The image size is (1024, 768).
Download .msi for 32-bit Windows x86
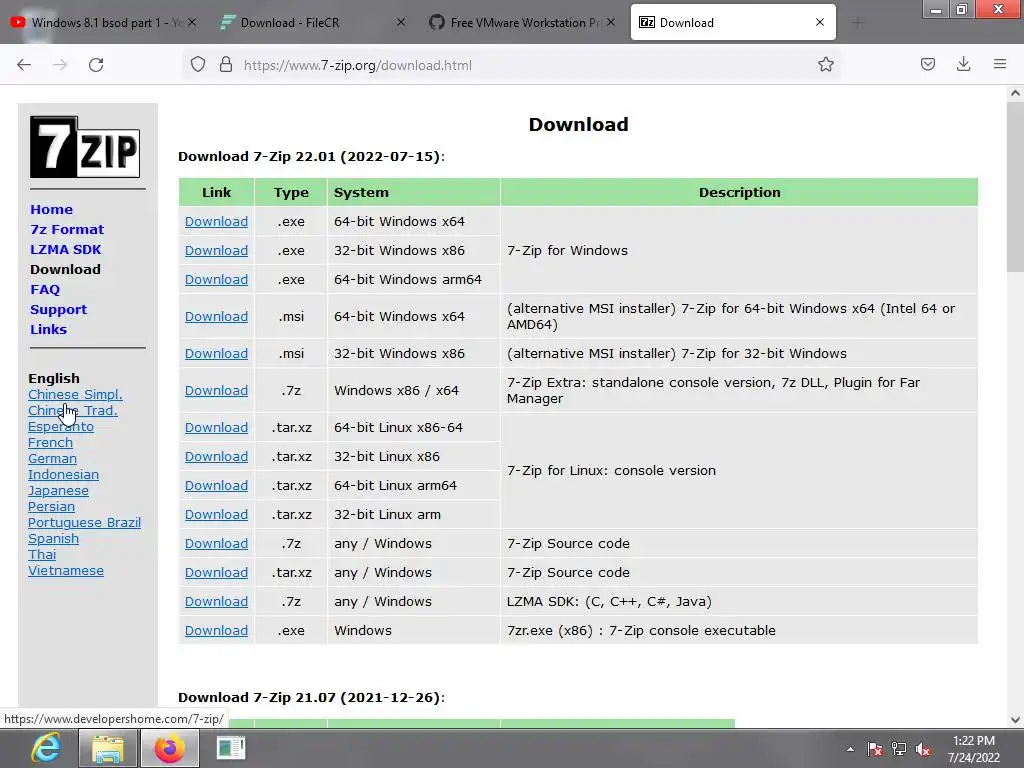(216, 353)
